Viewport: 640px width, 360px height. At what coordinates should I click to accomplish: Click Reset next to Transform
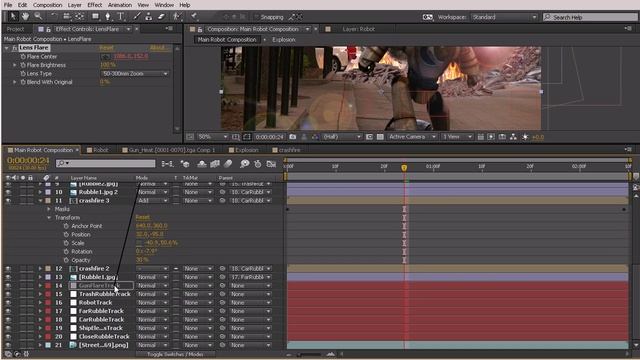(x=142, y=217)
